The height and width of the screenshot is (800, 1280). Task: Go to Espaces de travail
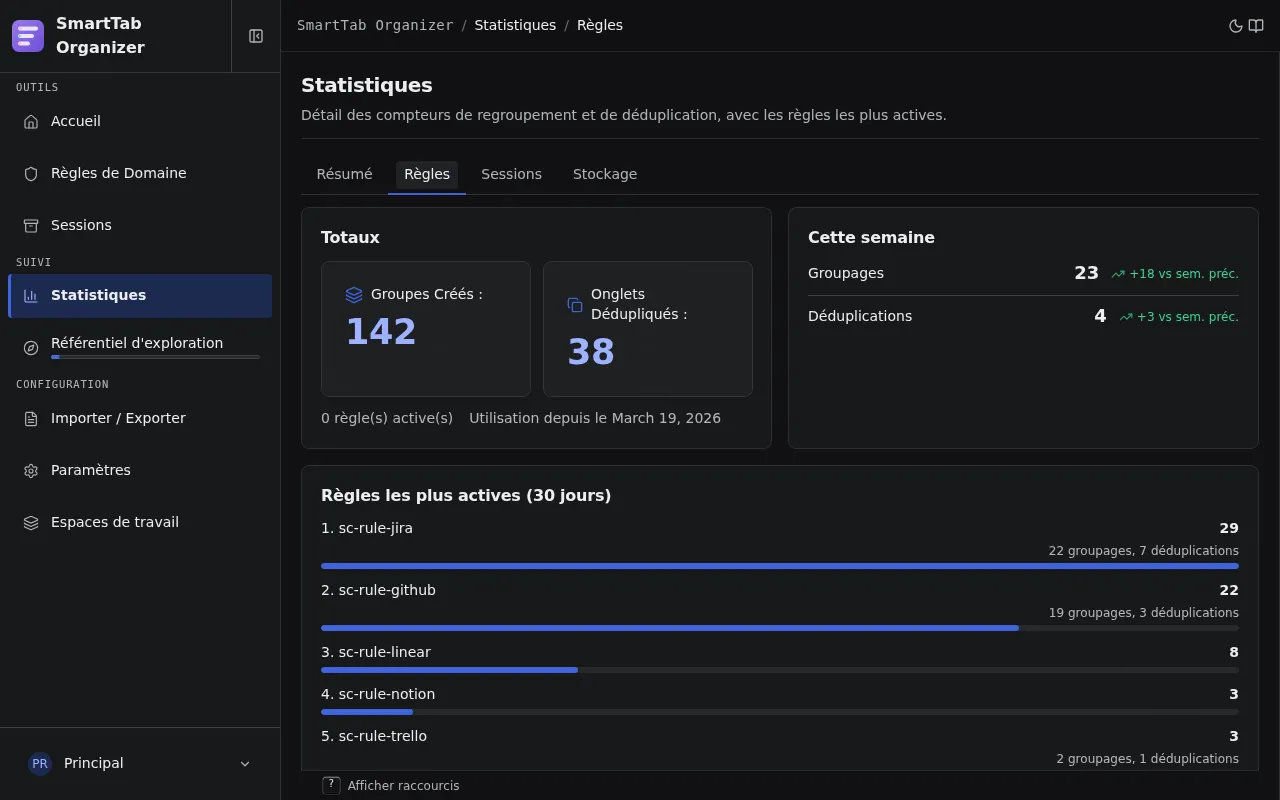click(x=140, y=523)
